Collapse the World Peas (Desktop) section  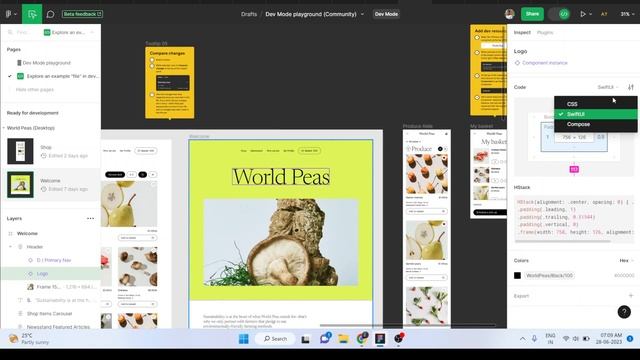(4, 128)
